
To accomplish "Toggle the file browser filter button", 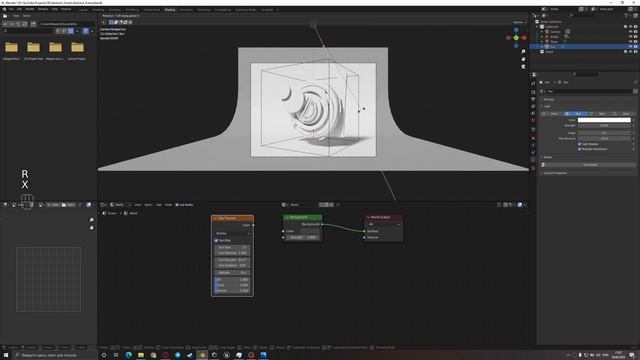I will click(86, 31).
